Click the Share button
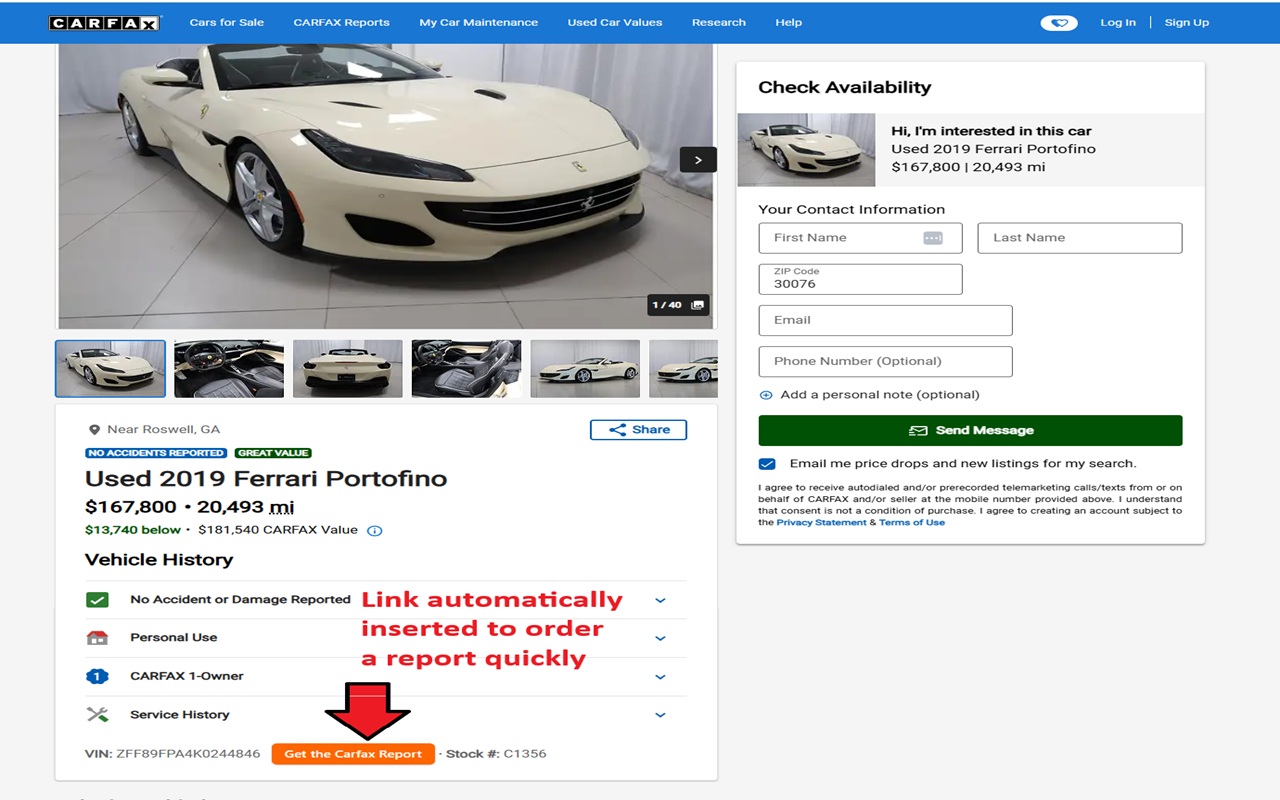1280x800 pixels. tap(638, 430)
